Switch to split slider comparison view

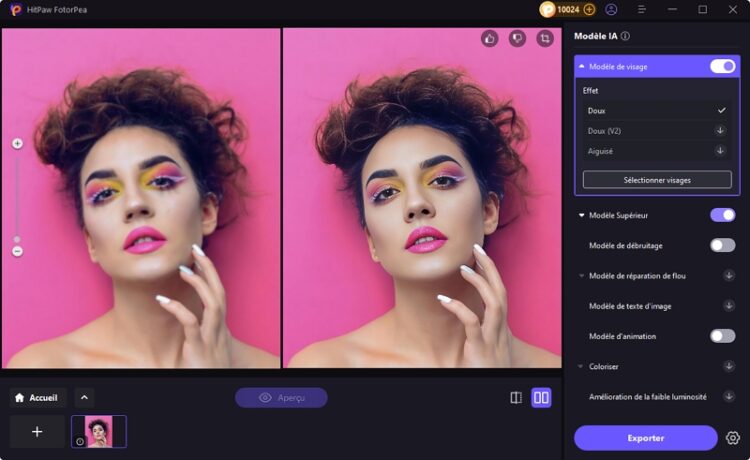516,398
